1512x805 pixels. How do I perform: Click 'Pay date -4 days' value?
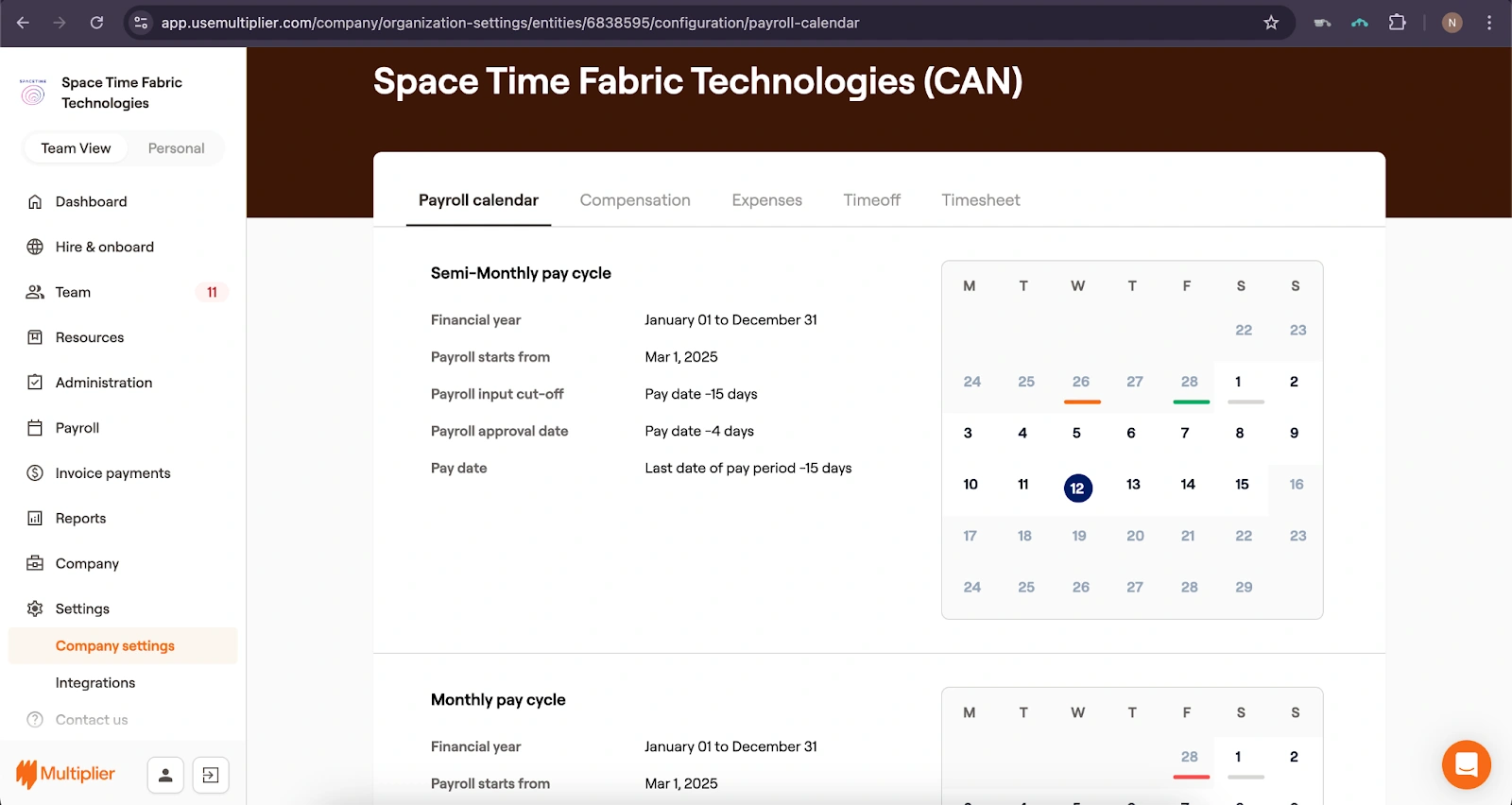click(x=699, y=431)
